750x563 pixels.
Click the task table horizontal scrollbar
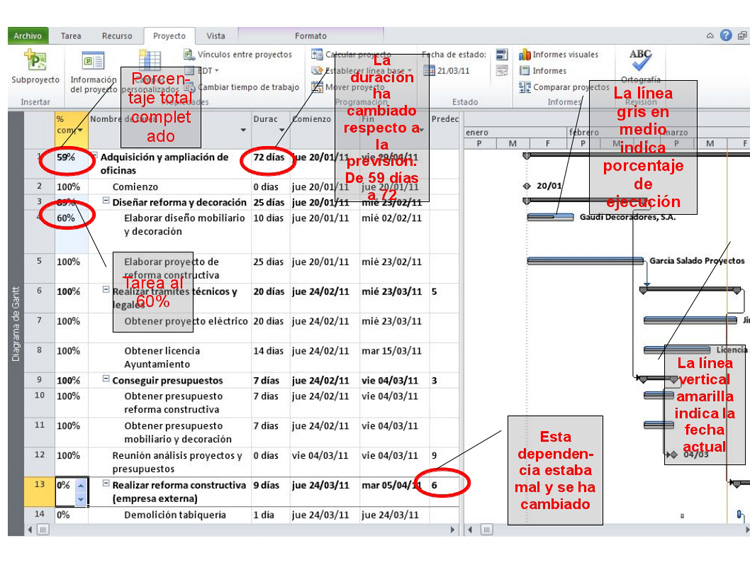(250, 529)
